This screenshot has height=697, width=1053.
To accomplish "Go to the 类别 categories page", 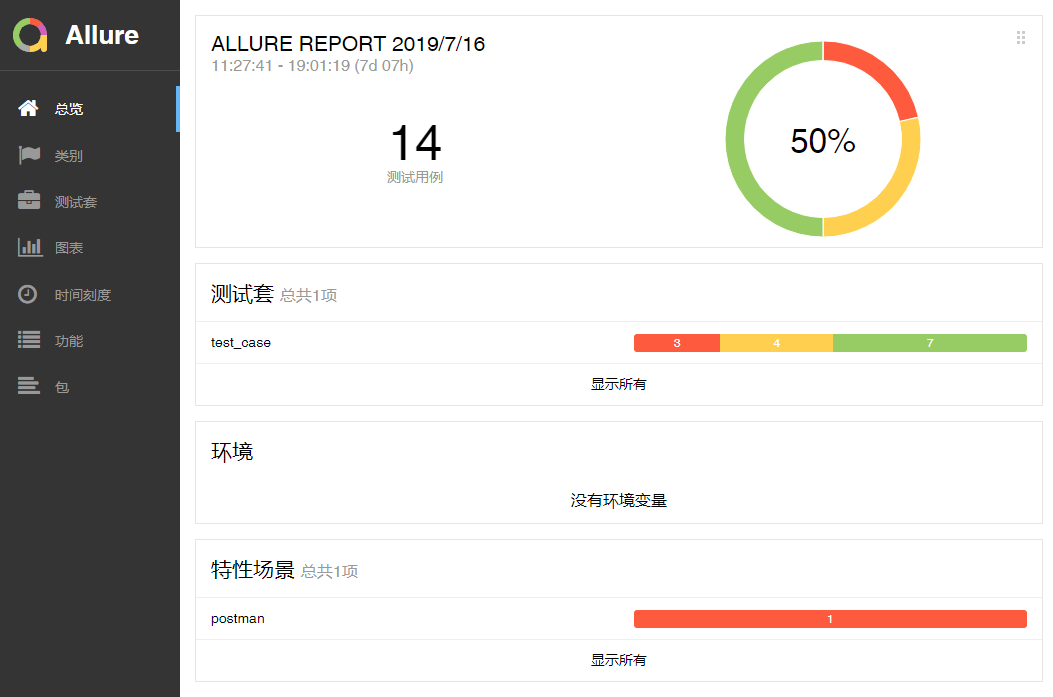I will (89, 156).
